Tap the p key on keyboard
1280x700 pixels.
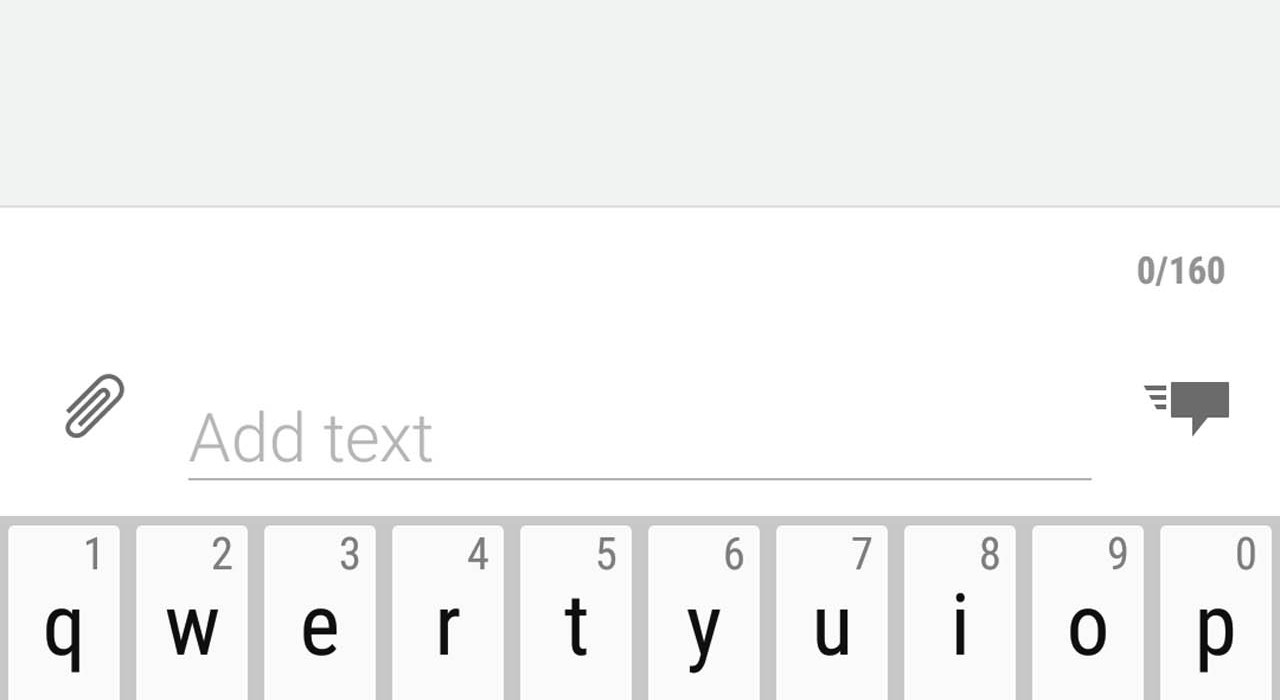[x=1216, y=612]
